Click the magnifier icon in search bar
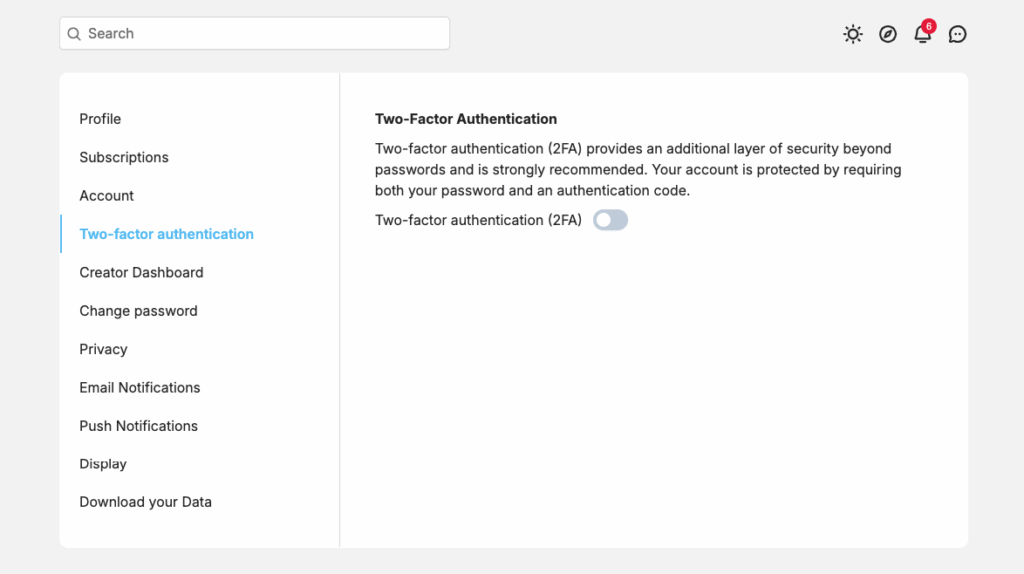The width and height of the screenshot is (1024, 574). tap(74, 34)
